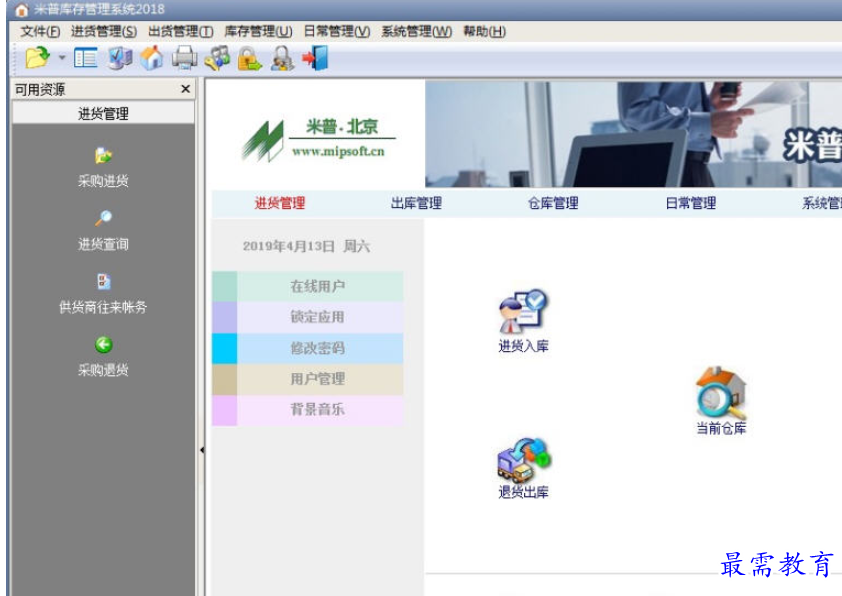Click the exit door toolbar icon
This screenshot has height=596, width=842.
pos(315,58)
